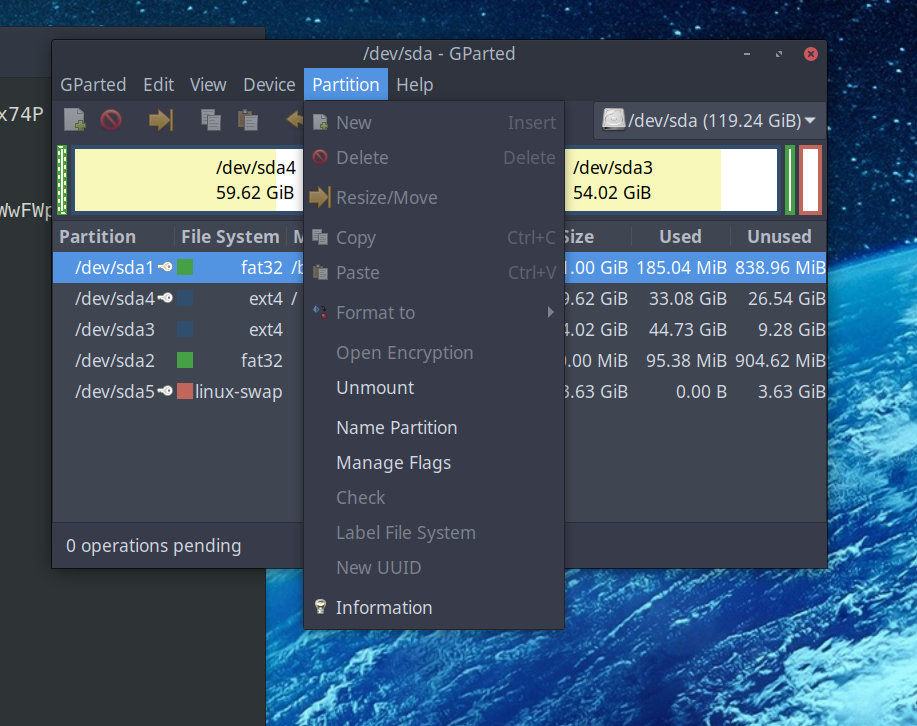Click the Resize/Move toolbar arrow icon
Image resolution: width=917 pixels, height=726 pixels.
tap(161, 120)
